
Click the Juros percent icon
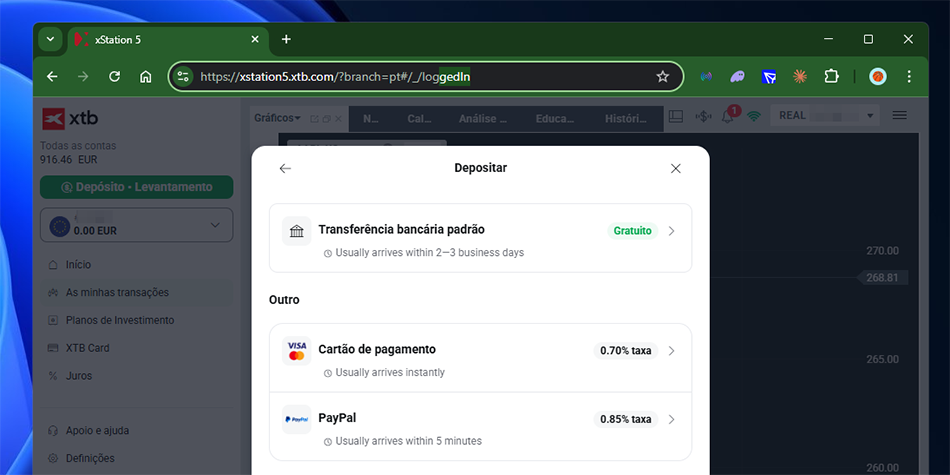(53, 376)
